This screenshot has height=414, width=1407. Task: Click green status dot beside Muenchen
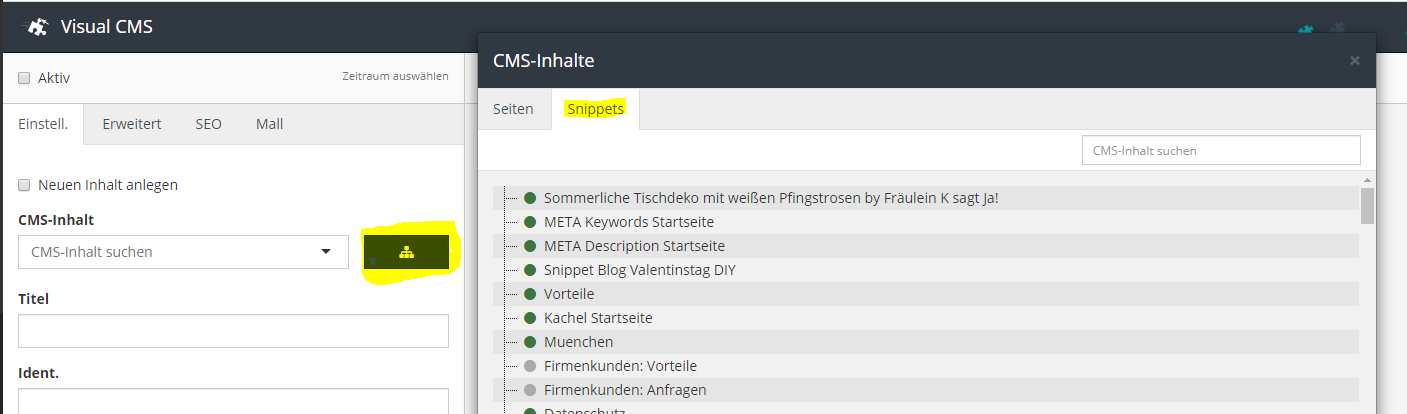(x=530, y=342)
